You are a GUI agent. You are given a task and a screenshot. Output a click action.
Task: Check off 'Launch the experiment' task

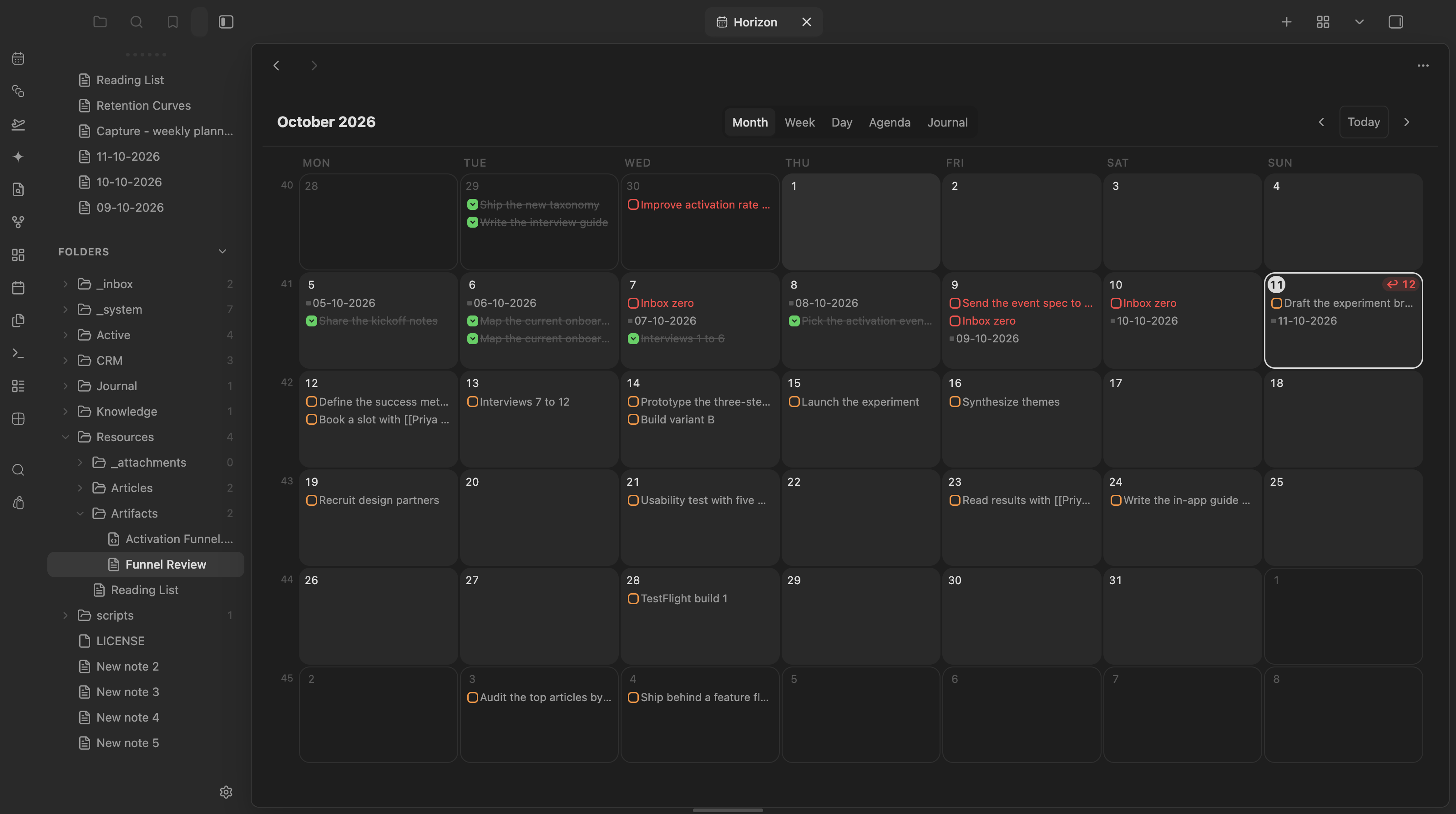pyautogui.click(x=794, y=402)
